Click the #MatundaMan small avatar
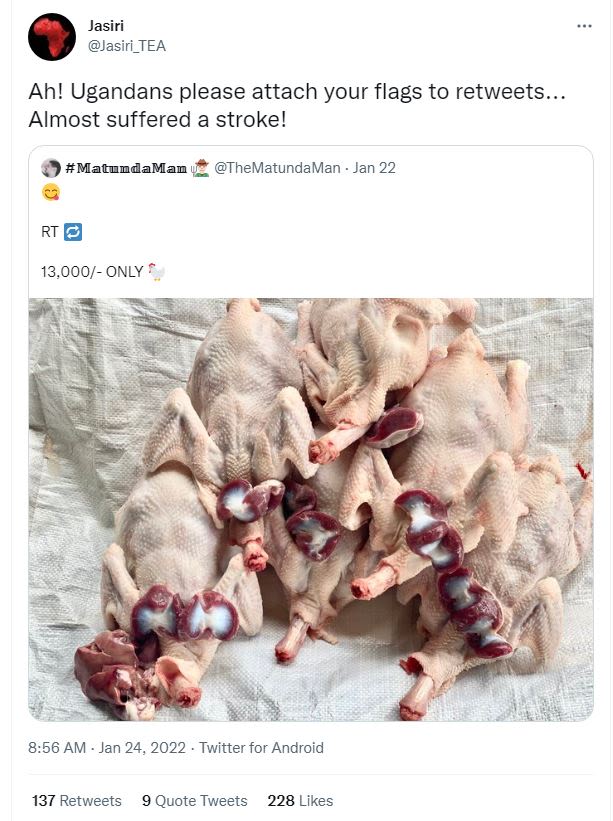Screen dimensions: 613x821 click(x=51, y=168)
